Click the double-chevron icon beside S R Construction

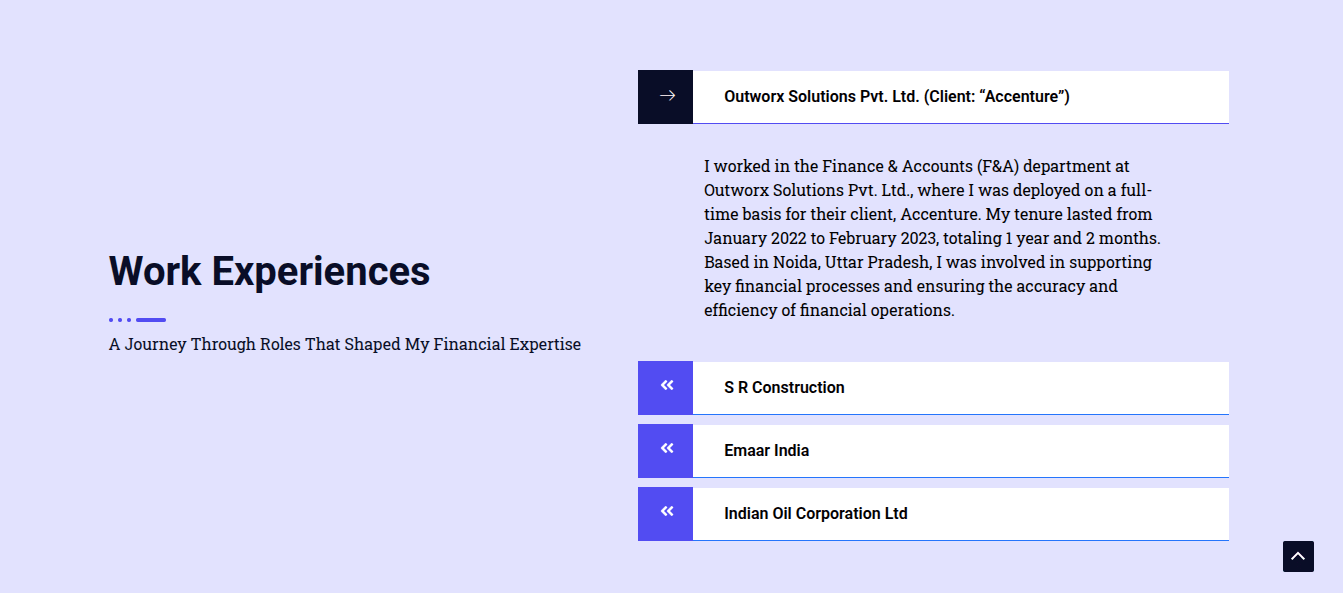coord(666,387)
